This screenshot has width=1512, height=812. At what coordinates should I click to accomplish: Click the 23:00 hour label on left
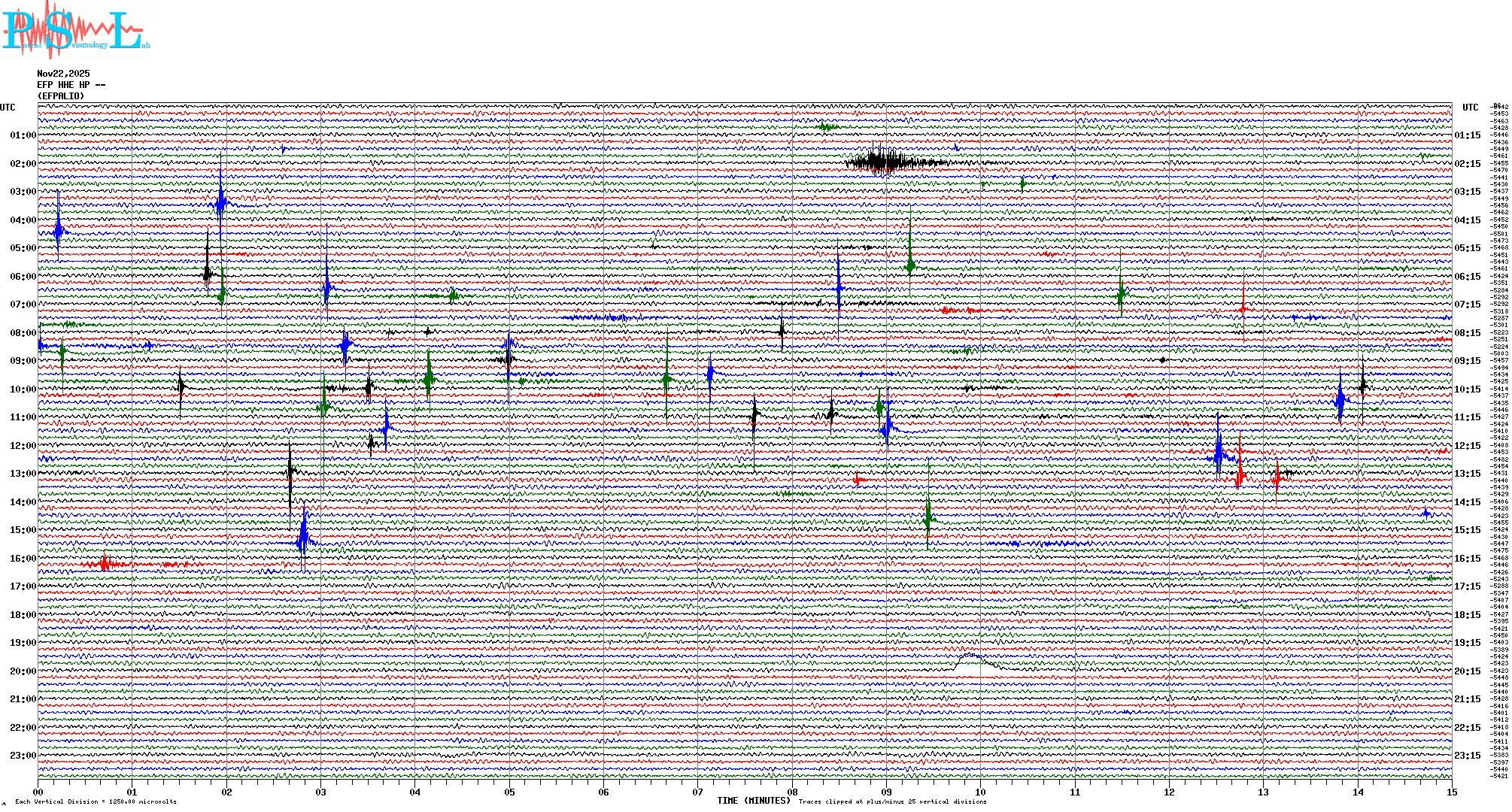click(23, 756)
